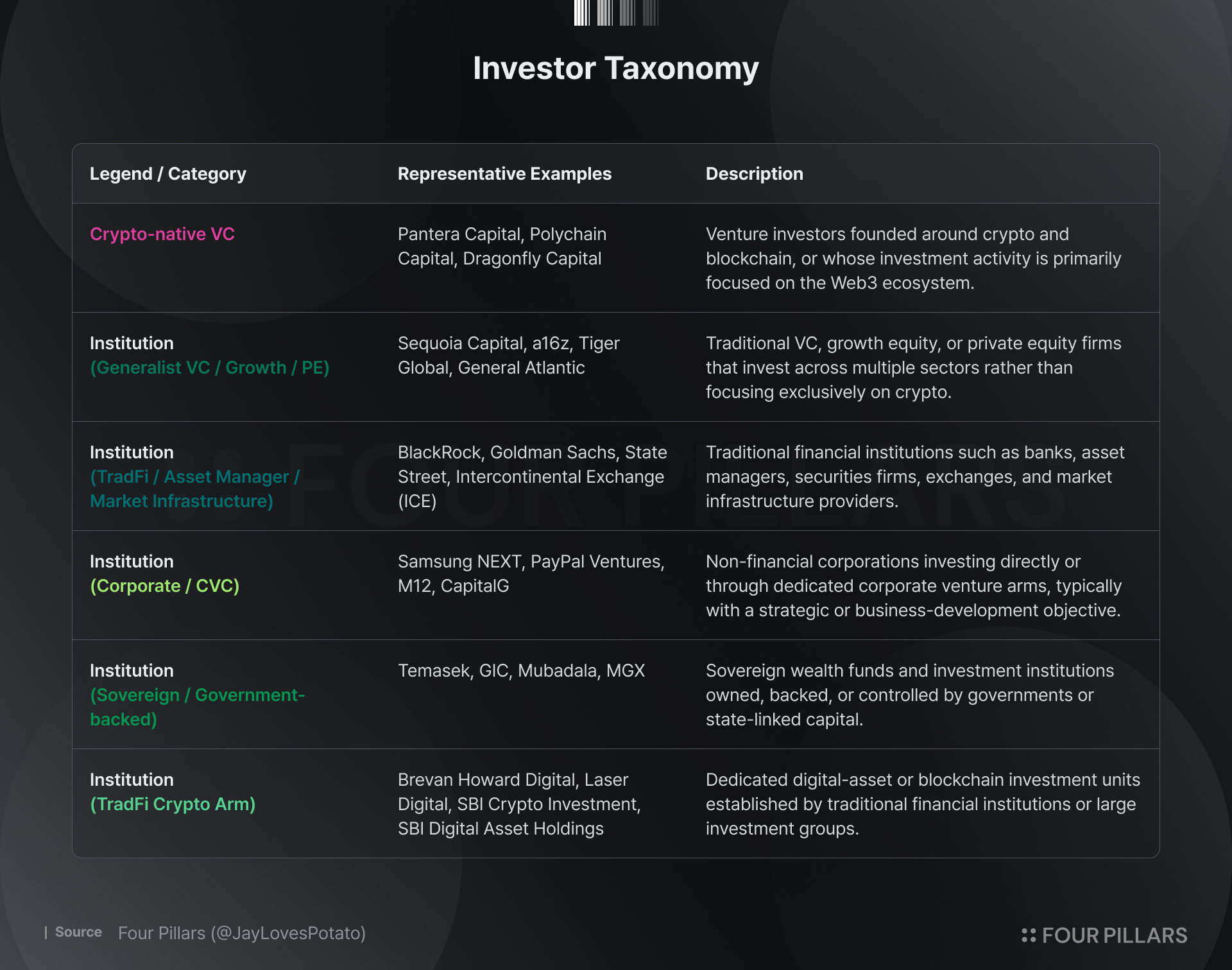Click the TradFi Crypto Arm category label

(x=173, y=804)
